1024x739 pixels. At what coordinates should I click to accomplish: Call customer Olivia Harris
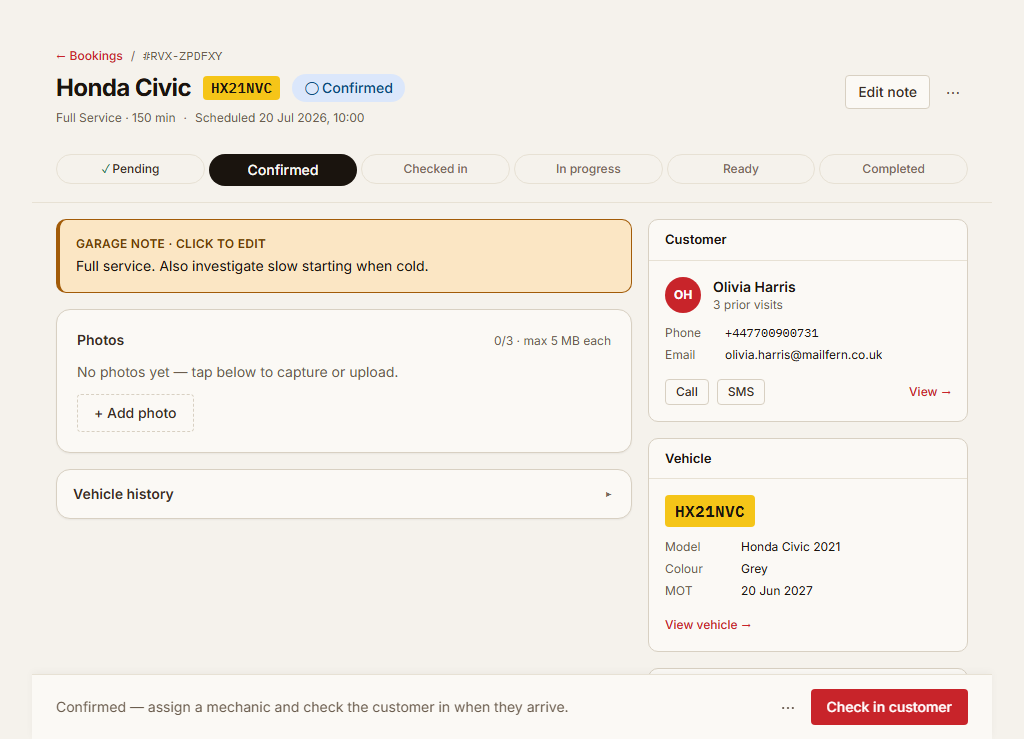point(686,392)
